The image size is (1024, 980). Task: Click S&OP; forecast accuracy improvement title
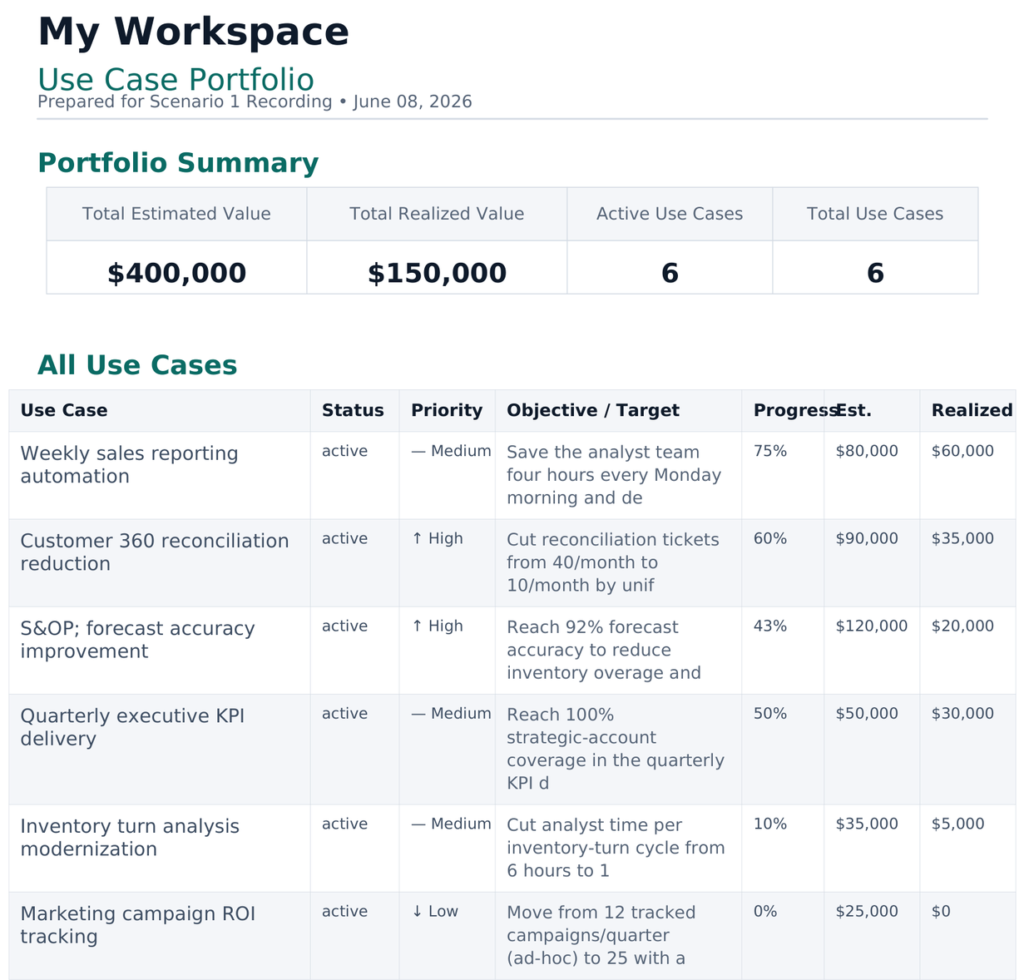(x=137, y=640)
